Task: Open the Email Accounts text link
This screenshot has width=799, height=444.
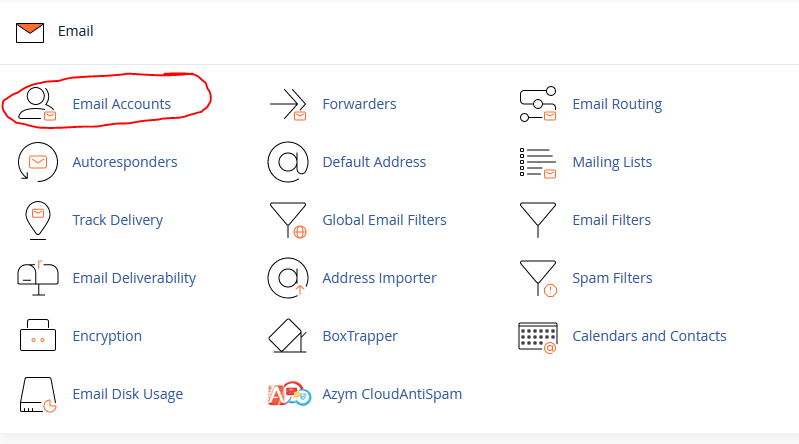Action: click(121, 104)
